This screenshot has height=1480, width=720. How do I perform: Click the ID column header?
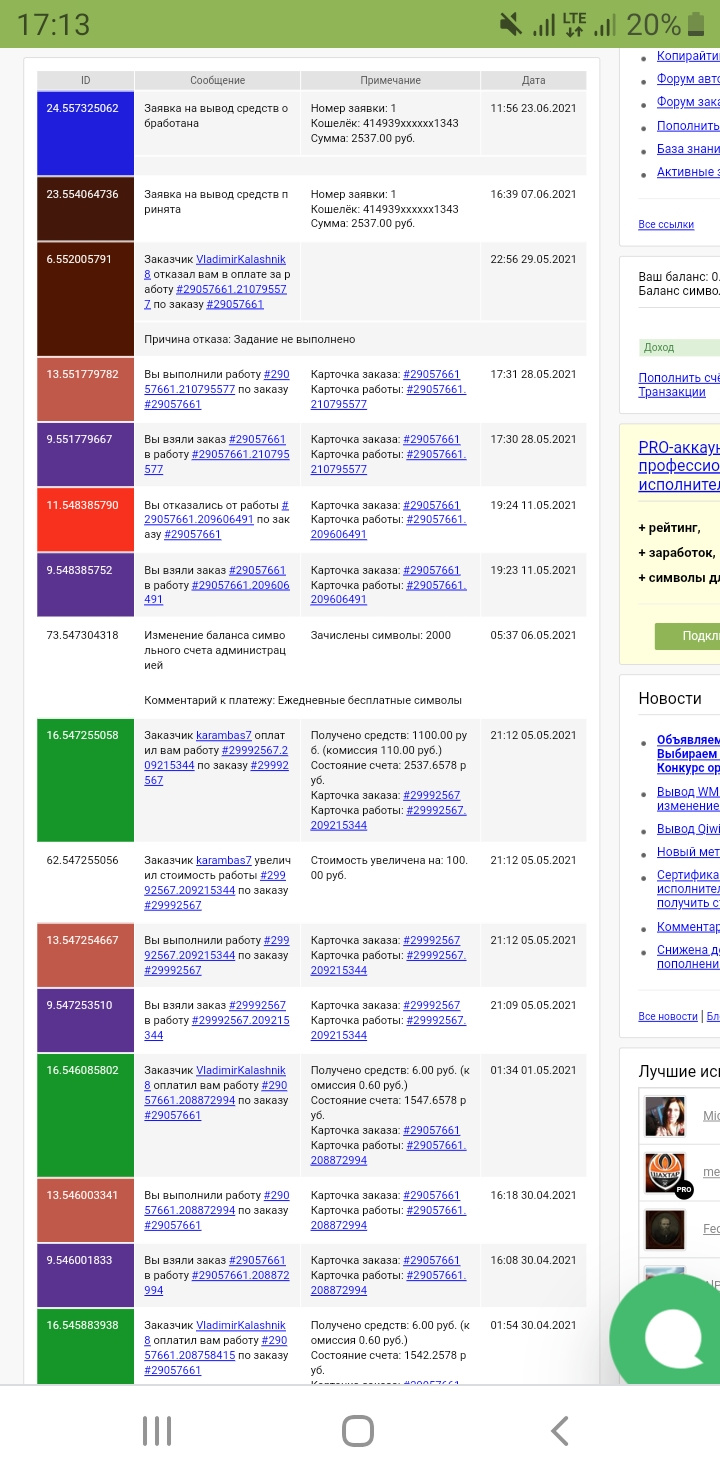click(x=85, y=80)
